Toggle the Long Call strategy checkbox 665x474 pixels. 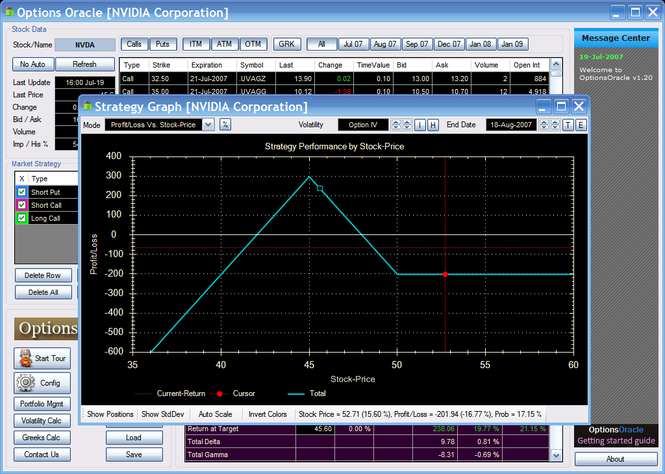coord(21,217)
